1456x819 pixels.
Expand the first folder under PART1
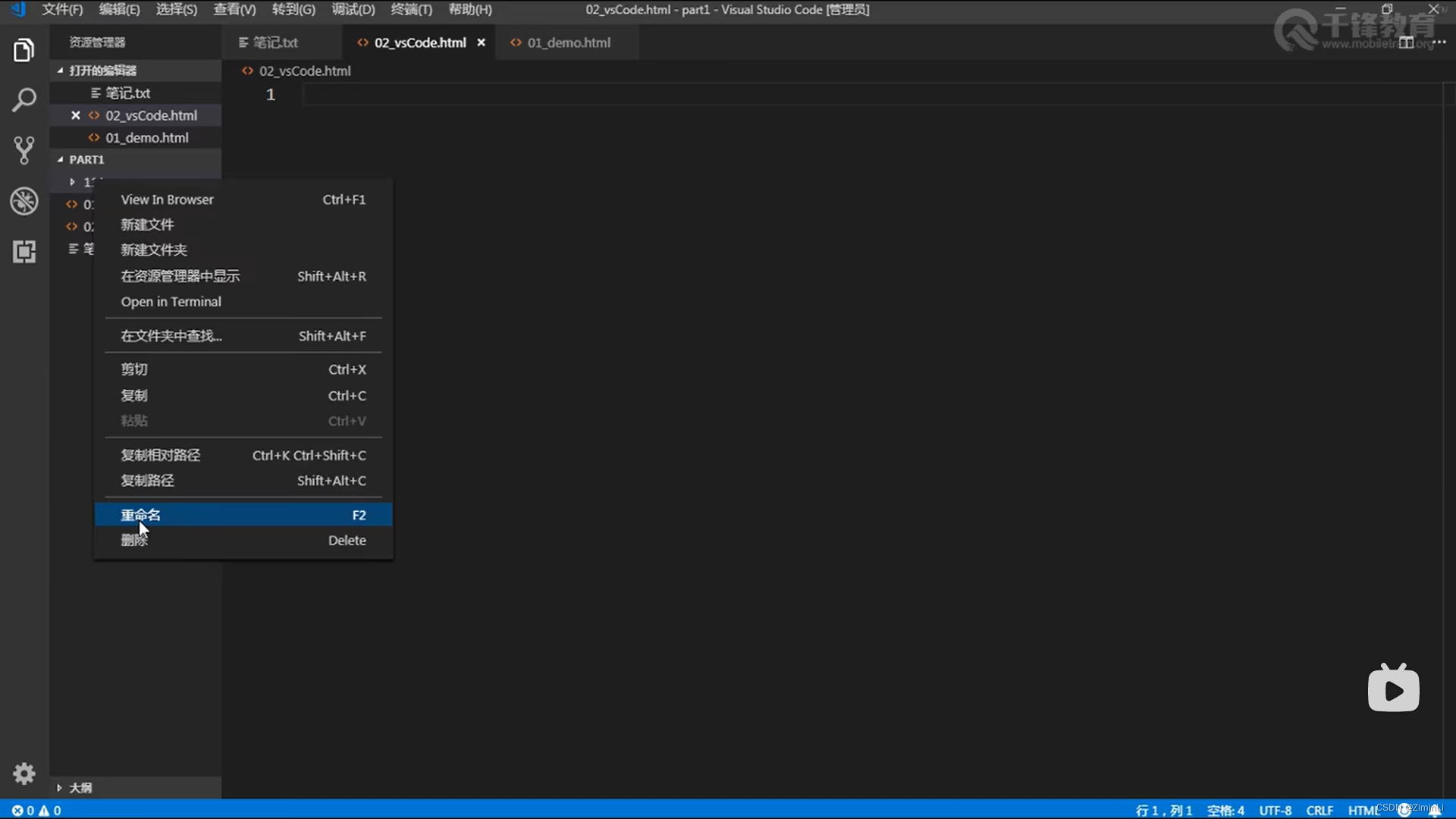[72, 182]
